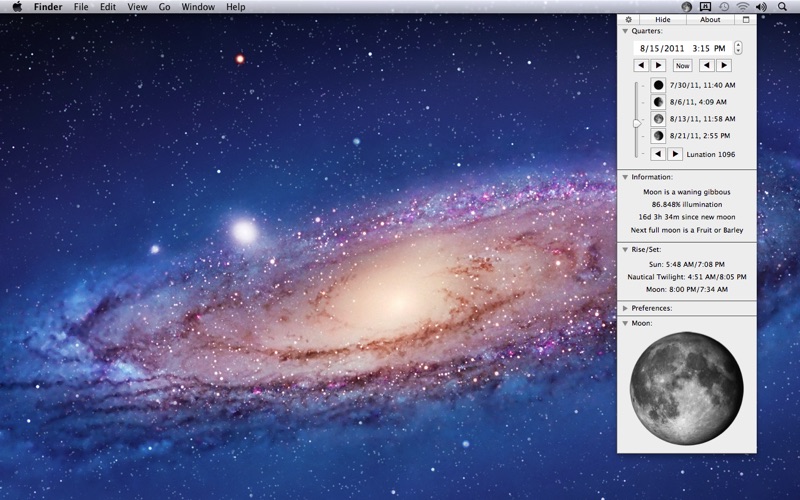800x500 pixels.
Task: Click the up/down stepper beside the date field
Action: click(738, 48)
